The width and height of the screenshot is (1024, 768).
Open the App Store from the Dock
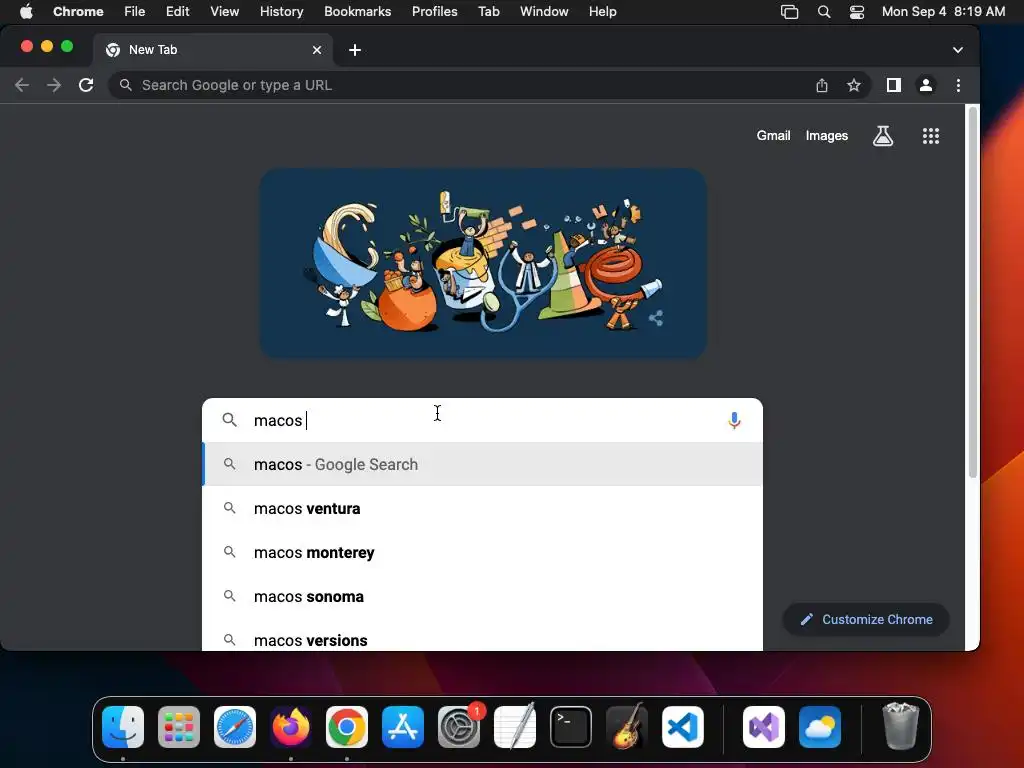[x=403, y=727]
